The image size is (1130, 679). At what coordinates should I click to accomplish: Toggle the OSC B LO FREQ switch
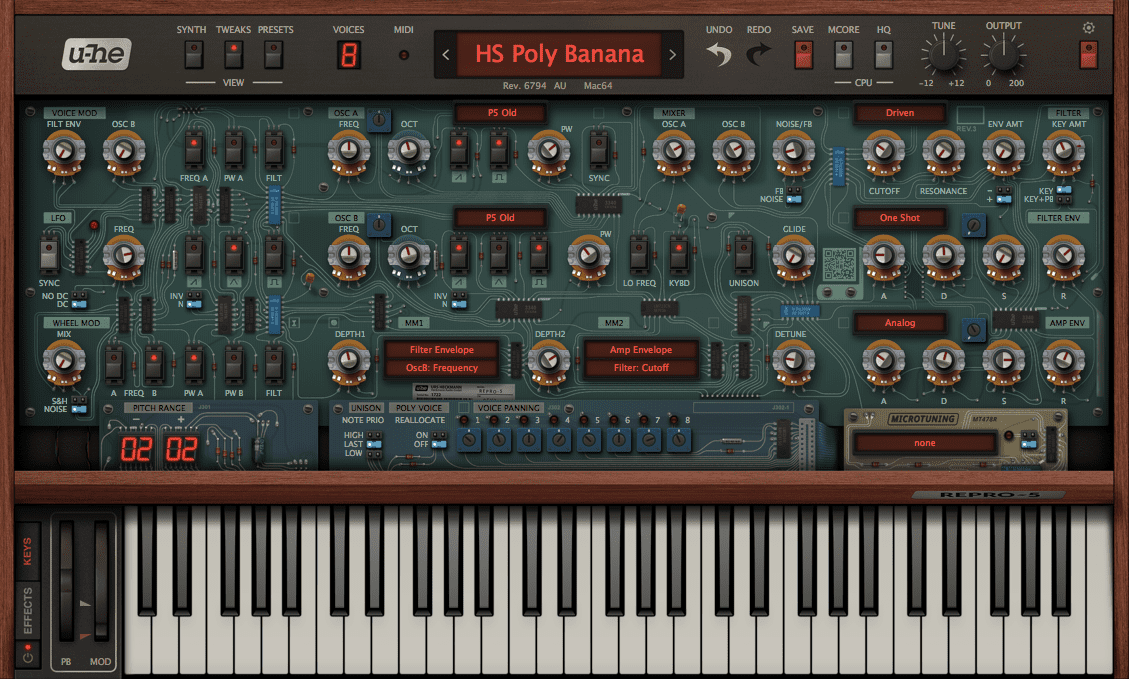tap(639, 255)
